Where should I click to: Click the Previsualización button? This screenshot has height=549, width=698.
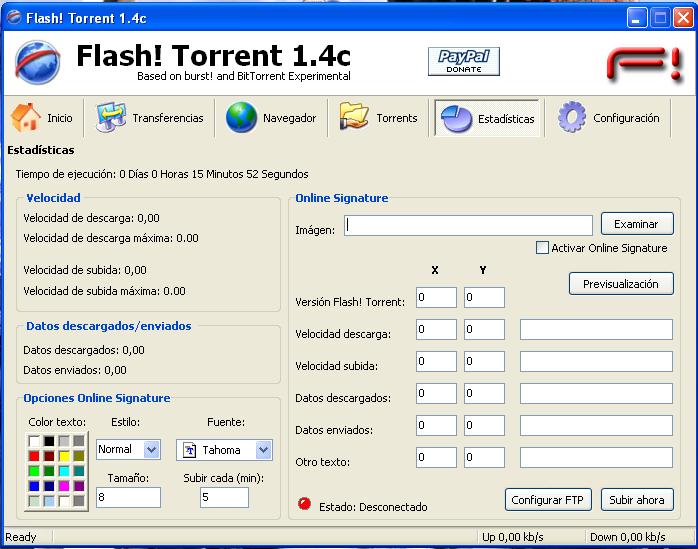621,284
